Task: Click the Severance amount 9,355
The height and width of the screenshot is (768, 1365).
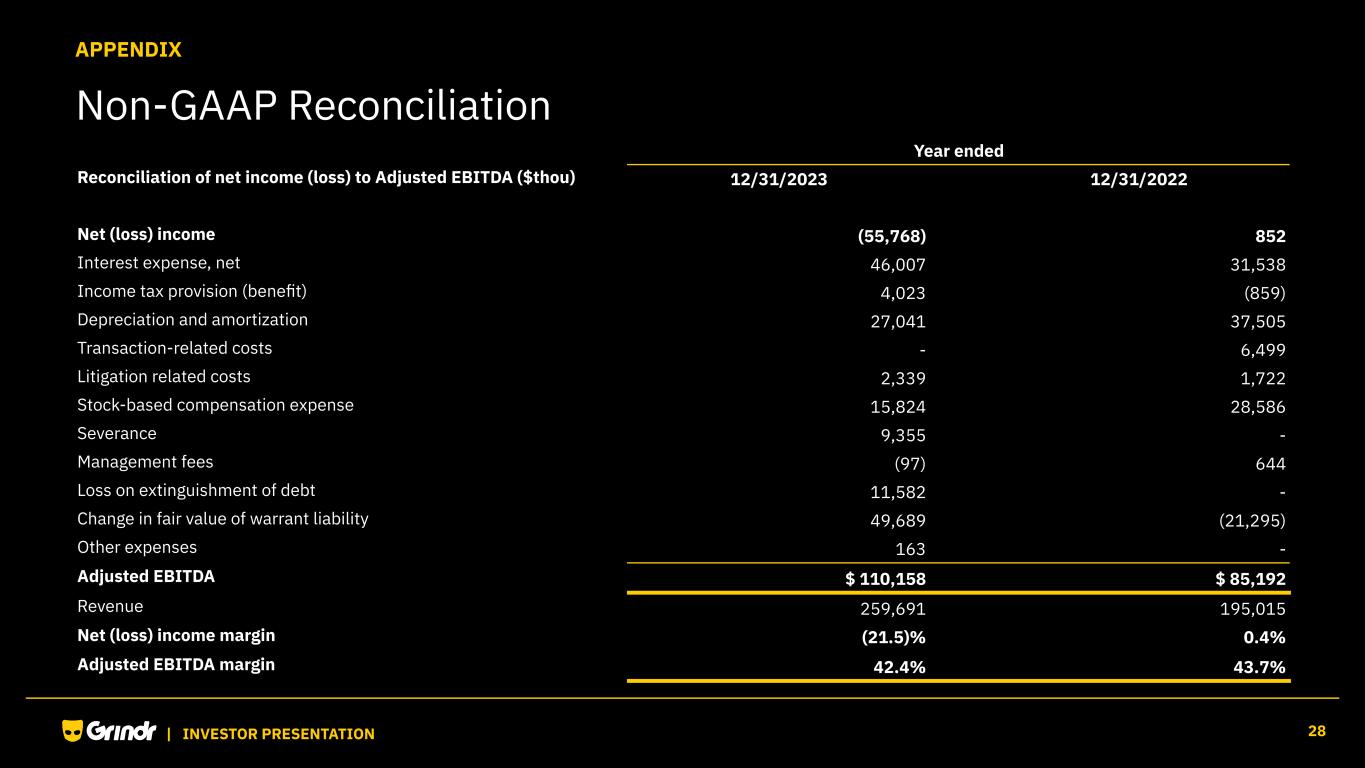Action: [899, 435]
